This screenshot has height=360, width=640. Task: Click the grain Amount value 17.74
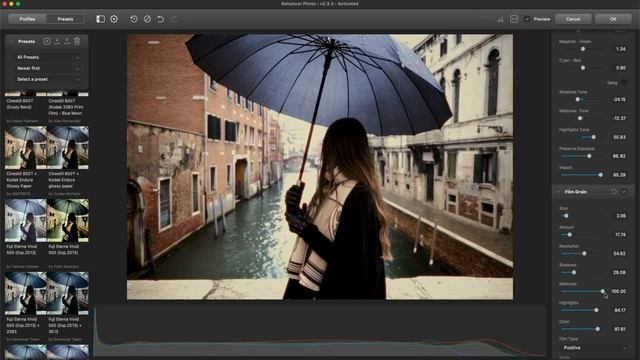[620, 235]
